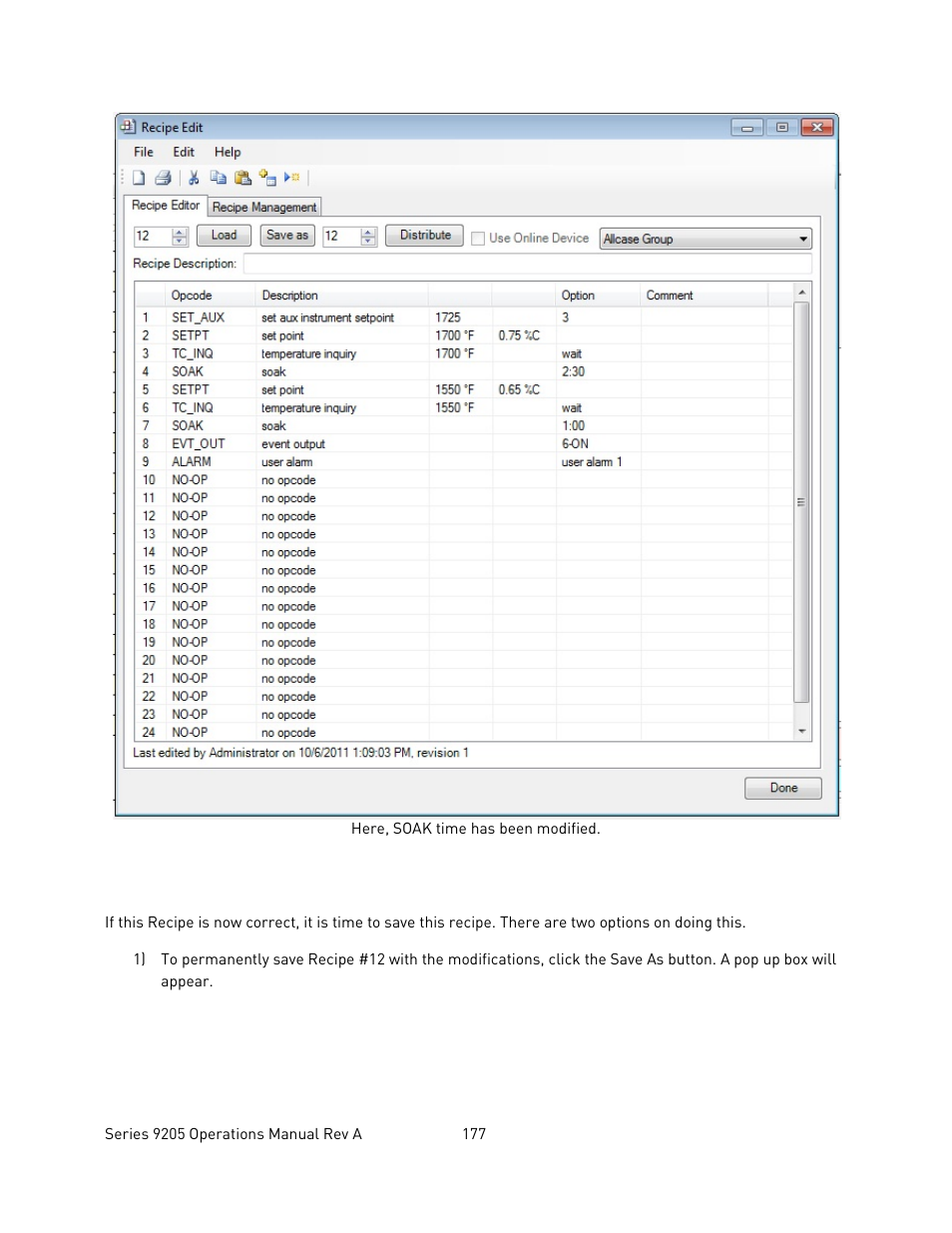Select the SETPT opcode in row 2
The height and width of the screenshot is (1233, 952).
coord(191,335)
